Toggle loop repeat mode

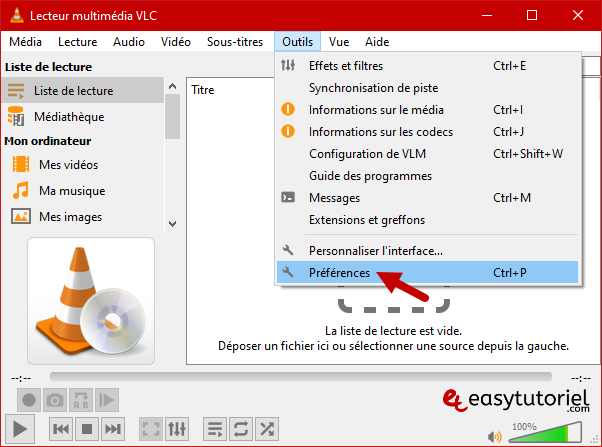[241, 429]
